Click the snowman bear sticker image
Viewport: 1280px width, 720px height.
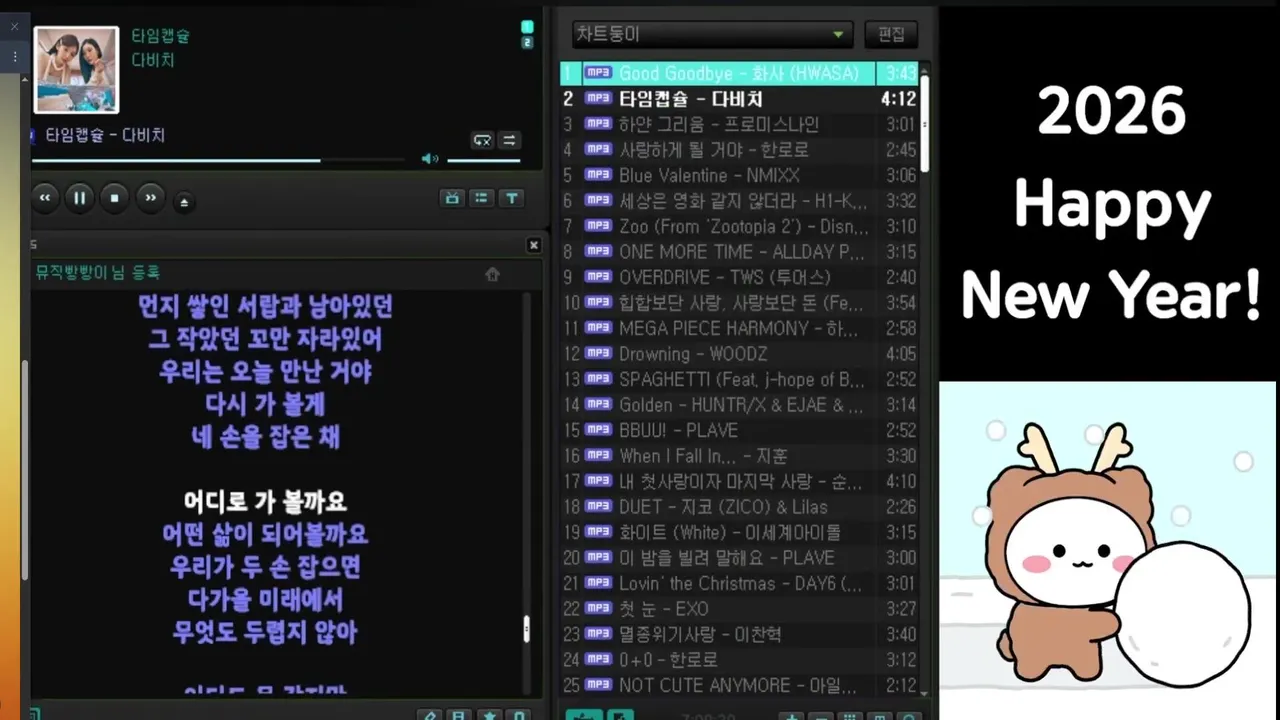click(x=1108, y=550)
